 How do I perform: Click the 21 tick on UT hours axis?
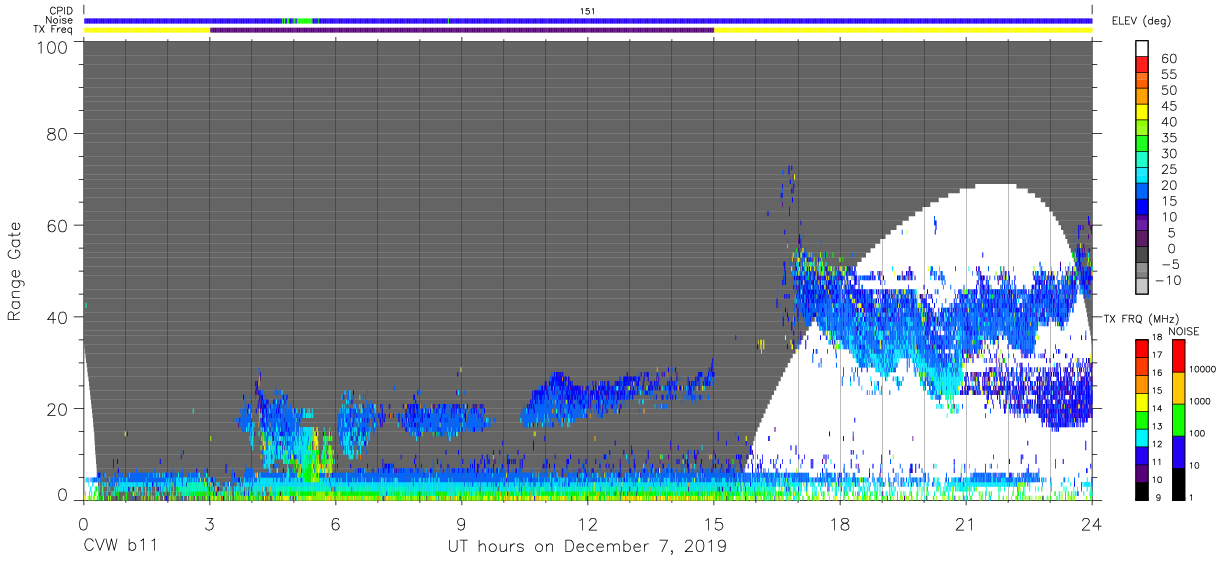[x=965, y=523]
